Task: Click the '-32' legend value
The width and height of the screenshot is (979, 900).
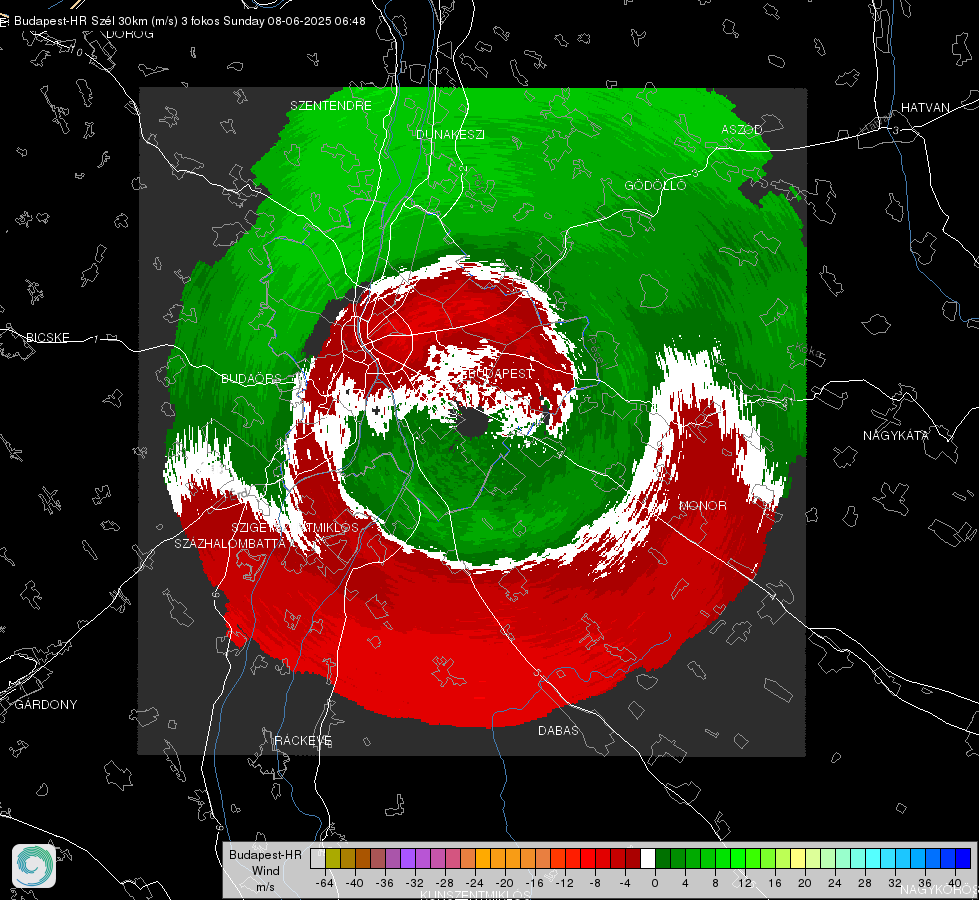Action: click(x=415, y=883)
